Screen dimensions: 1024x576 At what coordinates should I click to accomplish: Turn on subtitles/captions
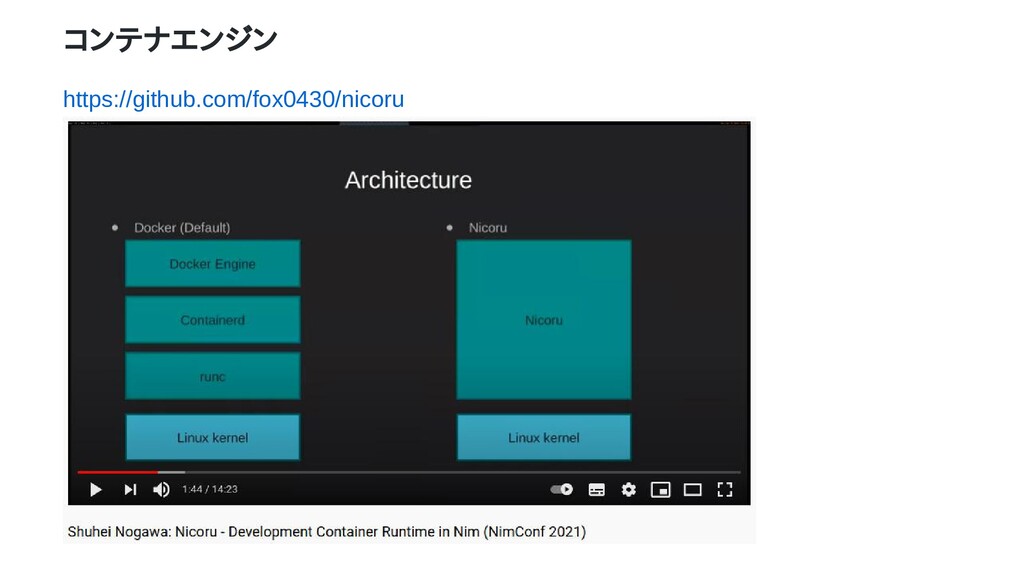[x=596, y=490]
